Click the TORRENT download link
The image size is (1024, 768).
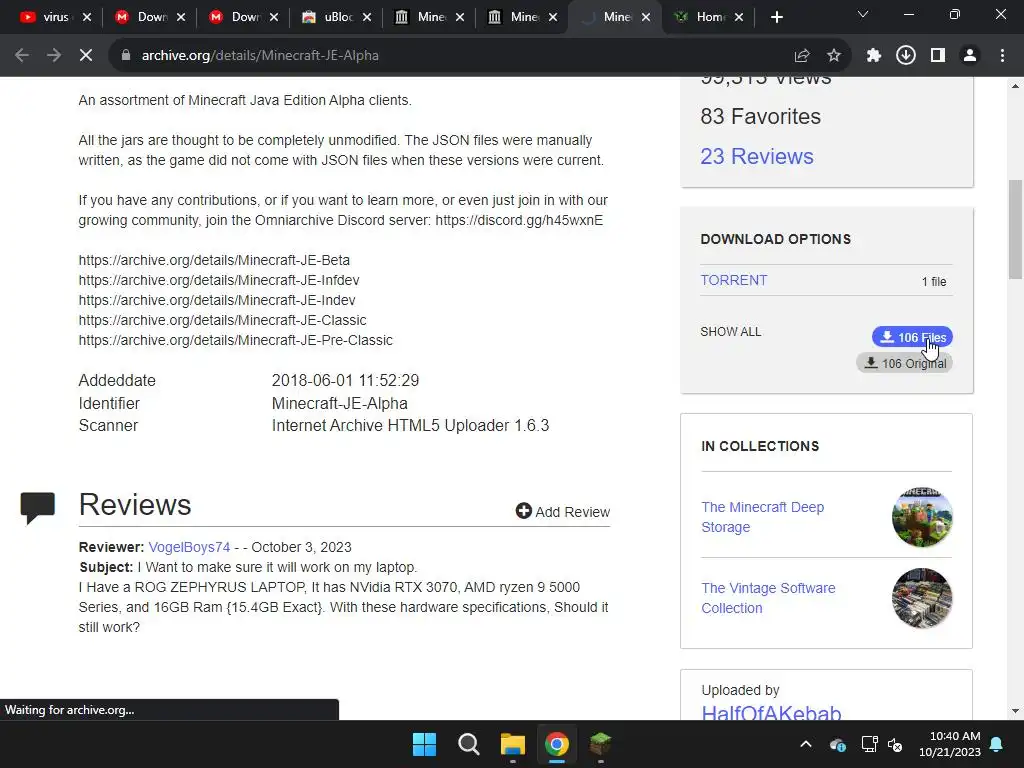[x=733, y=280]
